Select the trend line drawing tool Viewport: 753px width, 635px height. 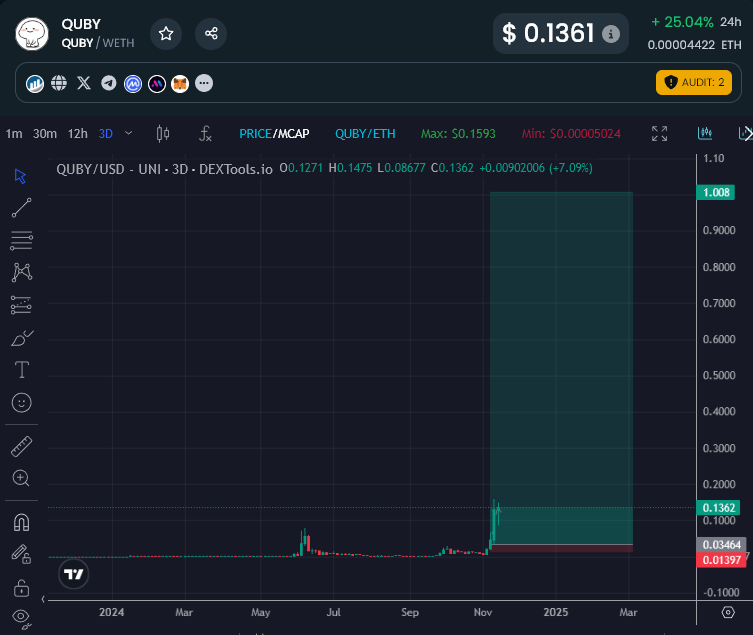point(21,208)
